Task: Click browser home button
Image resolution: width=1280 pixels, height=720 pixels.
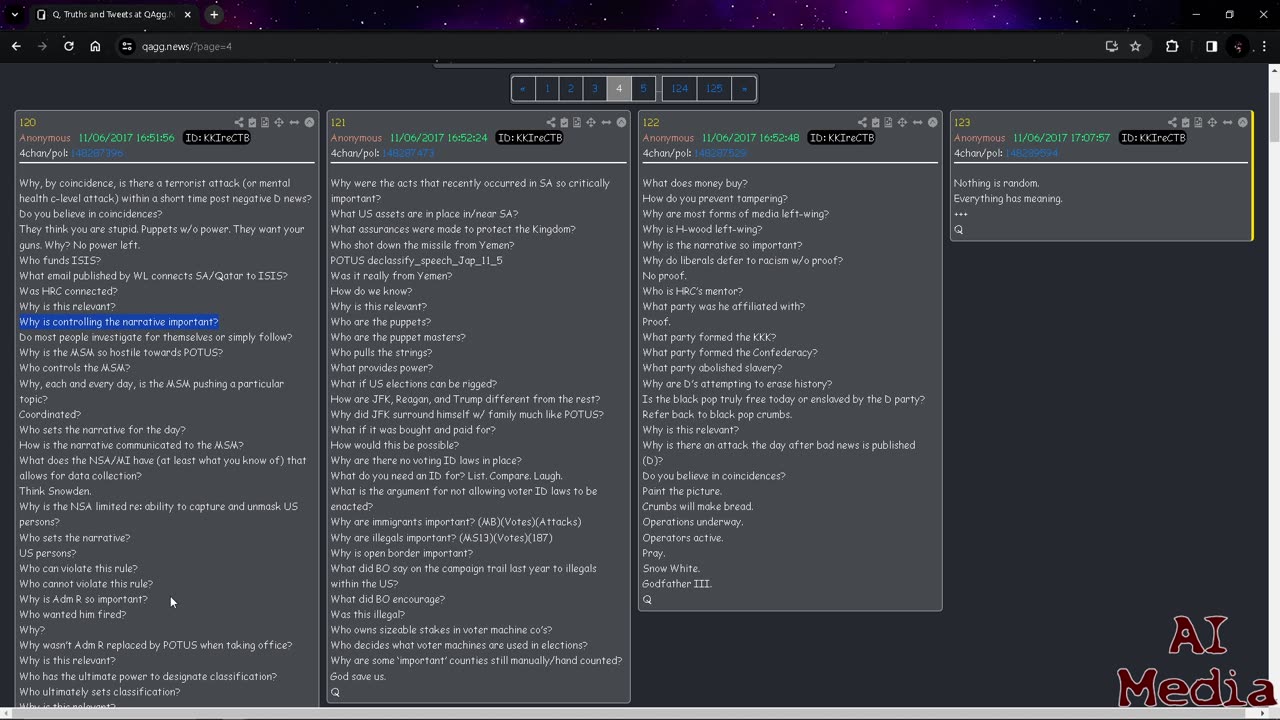Action: [x=95, y=46]
